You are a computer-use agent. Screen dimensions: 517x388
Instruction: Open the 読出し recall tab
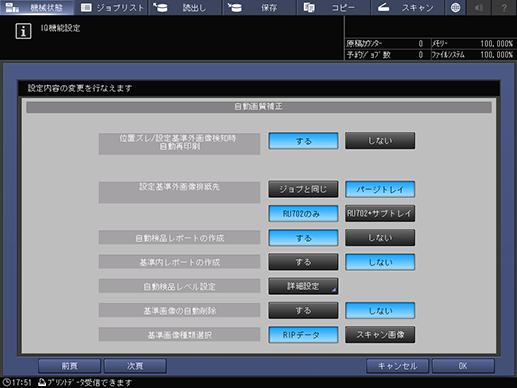pyautogui.click(x=186, y=7)
